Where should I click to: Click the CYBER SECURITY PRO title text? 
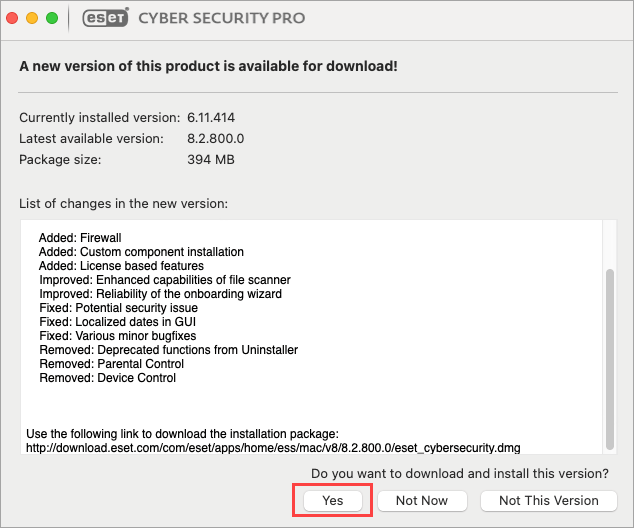(x=222, y=18)
